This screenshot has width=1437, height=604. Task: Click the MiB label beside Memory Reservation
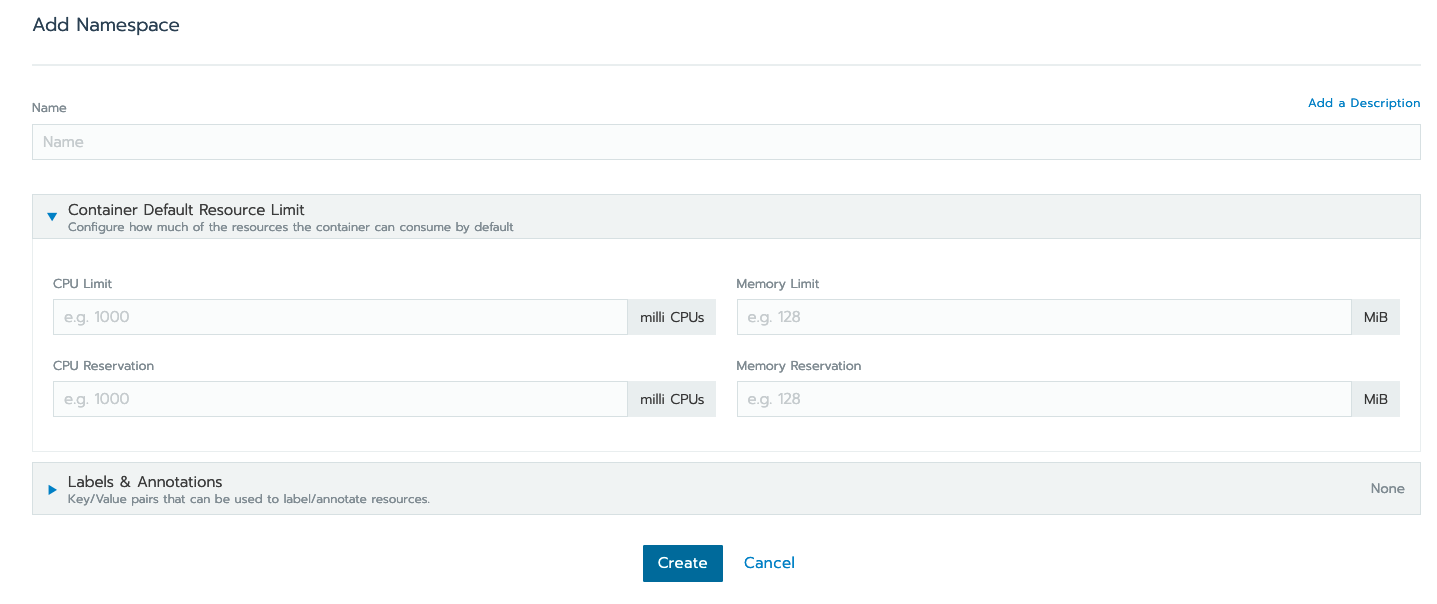(x=1375, y=398)
